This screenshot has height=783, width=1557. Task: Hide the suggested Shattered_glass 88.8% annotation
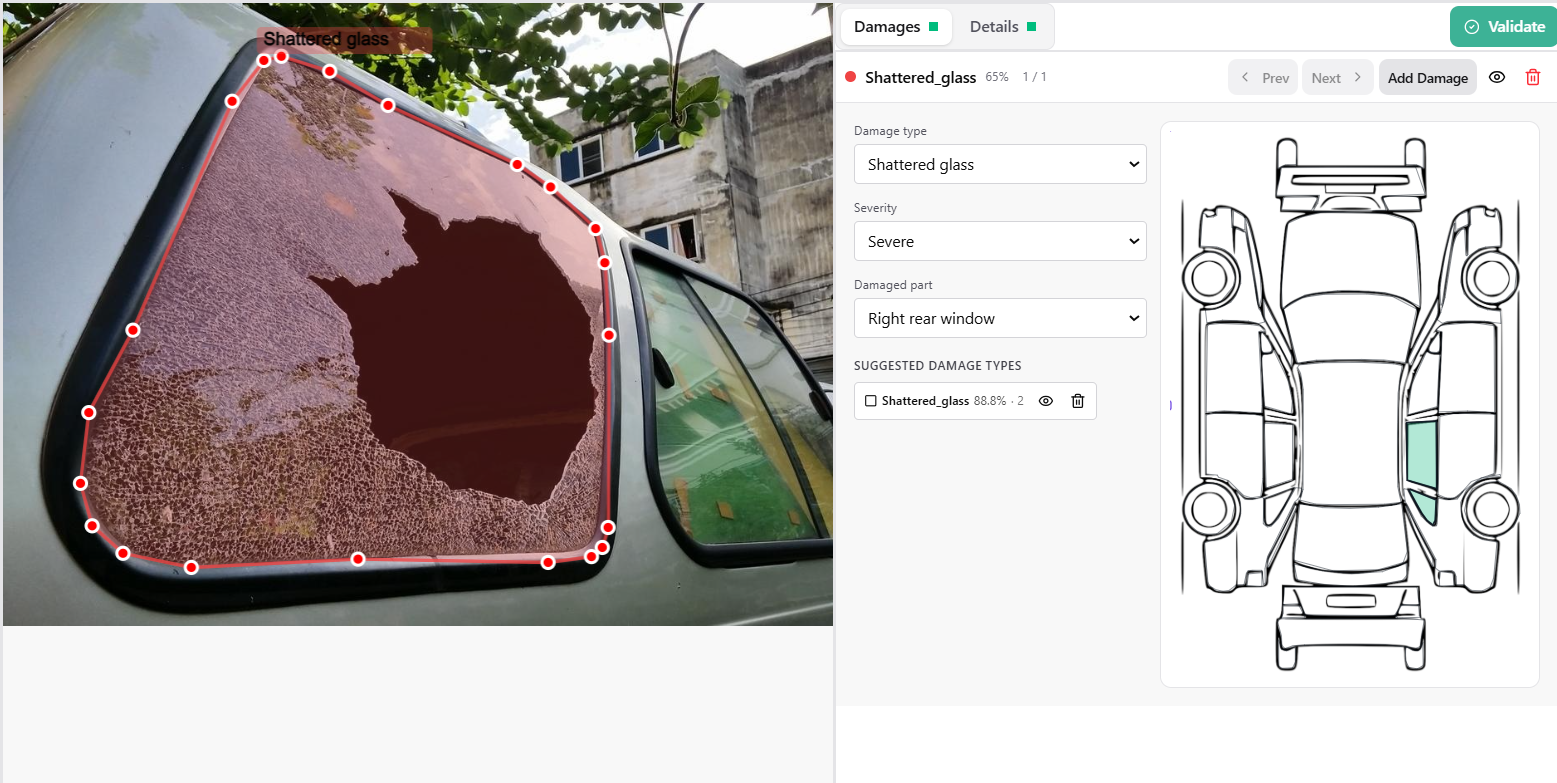tap(1045, 401)
